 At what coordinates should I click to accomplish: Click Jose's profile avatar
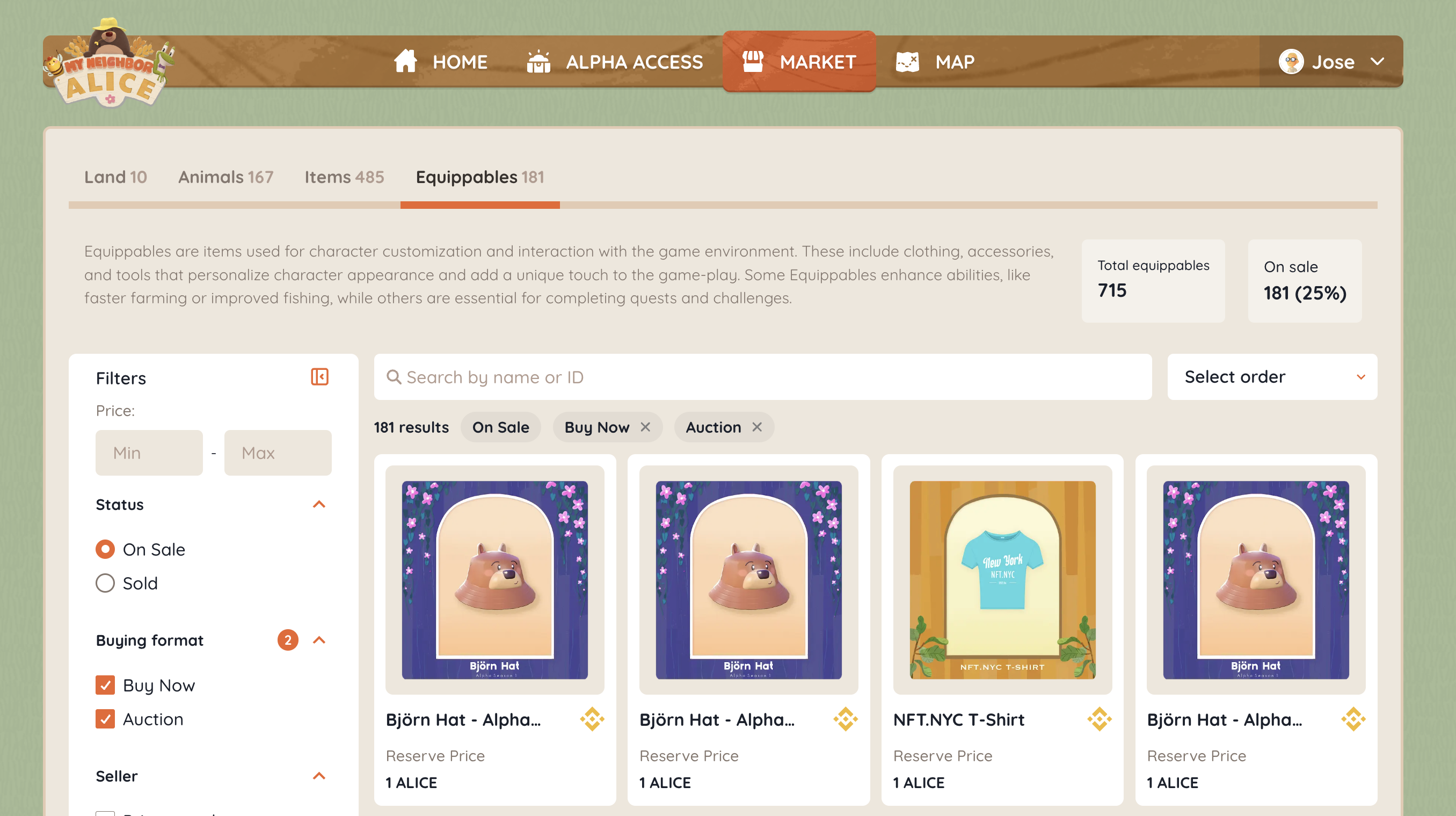[1291, 62]
